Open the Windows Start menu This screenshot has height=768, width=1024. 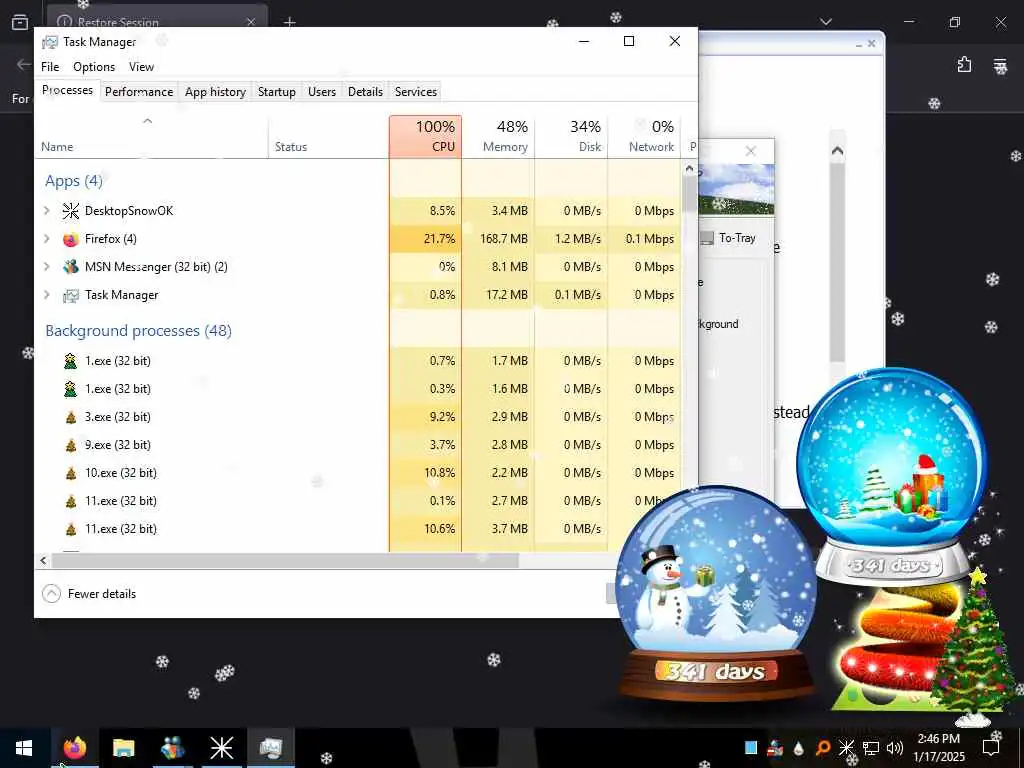24,747
